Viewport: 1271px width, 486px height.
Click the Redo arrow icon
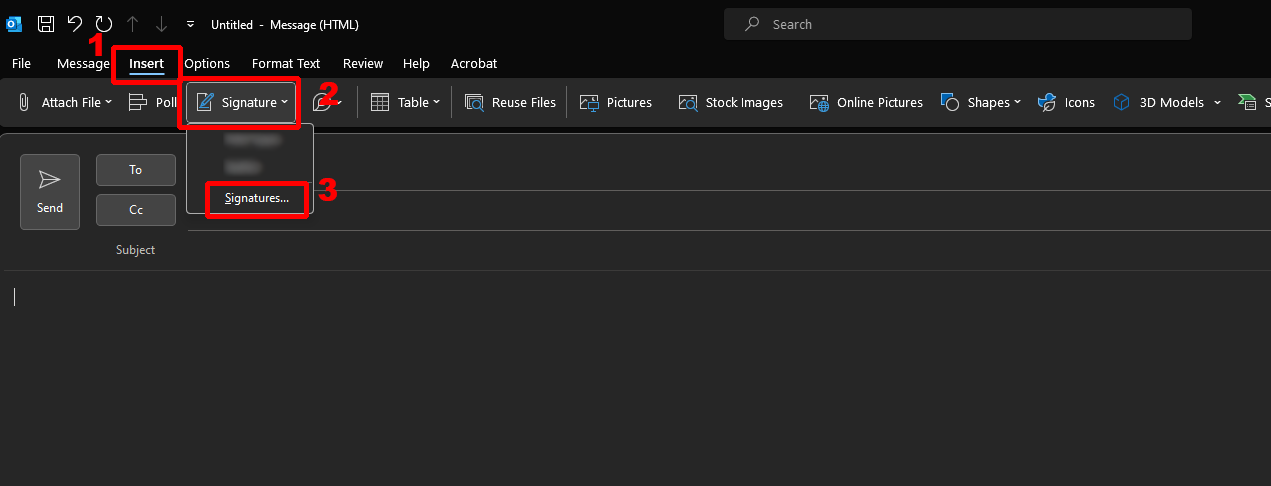(104, 24)
